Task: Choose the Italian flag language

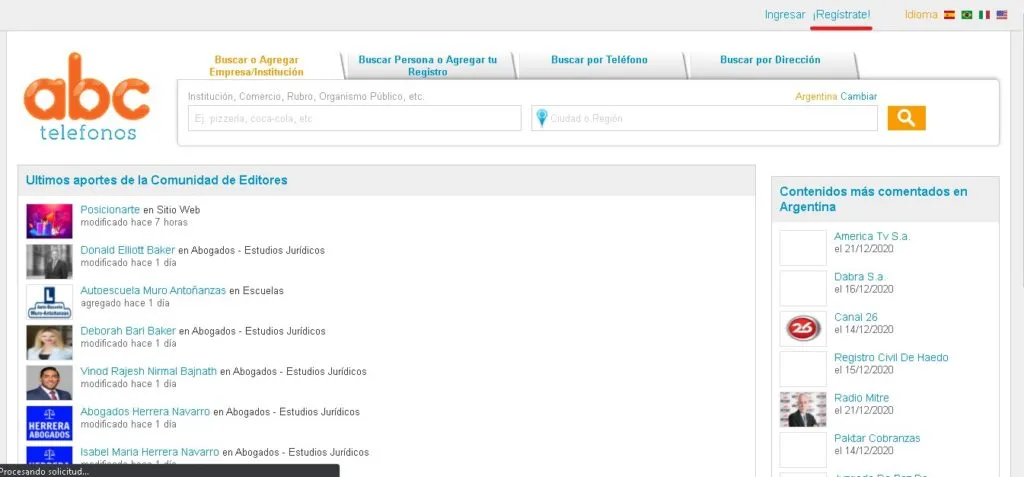Action: click(x=984, y=15)
